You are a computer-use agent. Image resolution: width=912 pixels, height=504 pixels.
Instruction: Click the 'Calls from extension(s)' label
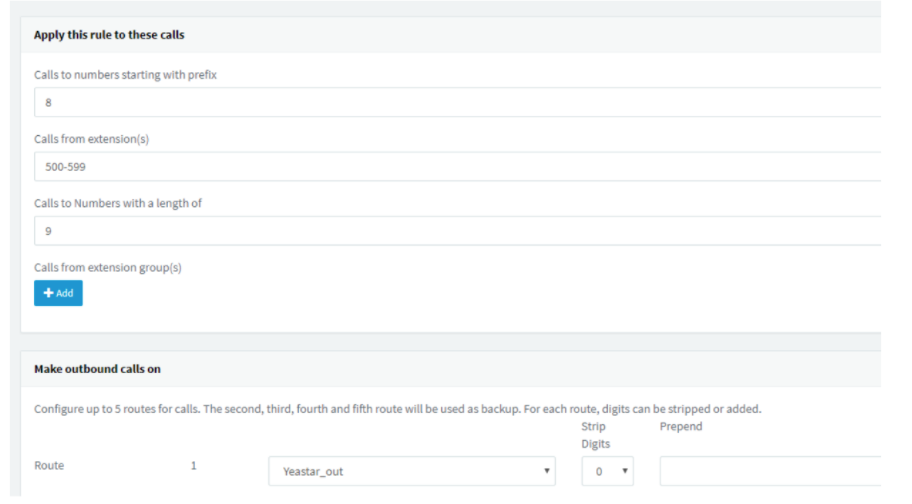[x=90, y=139]
